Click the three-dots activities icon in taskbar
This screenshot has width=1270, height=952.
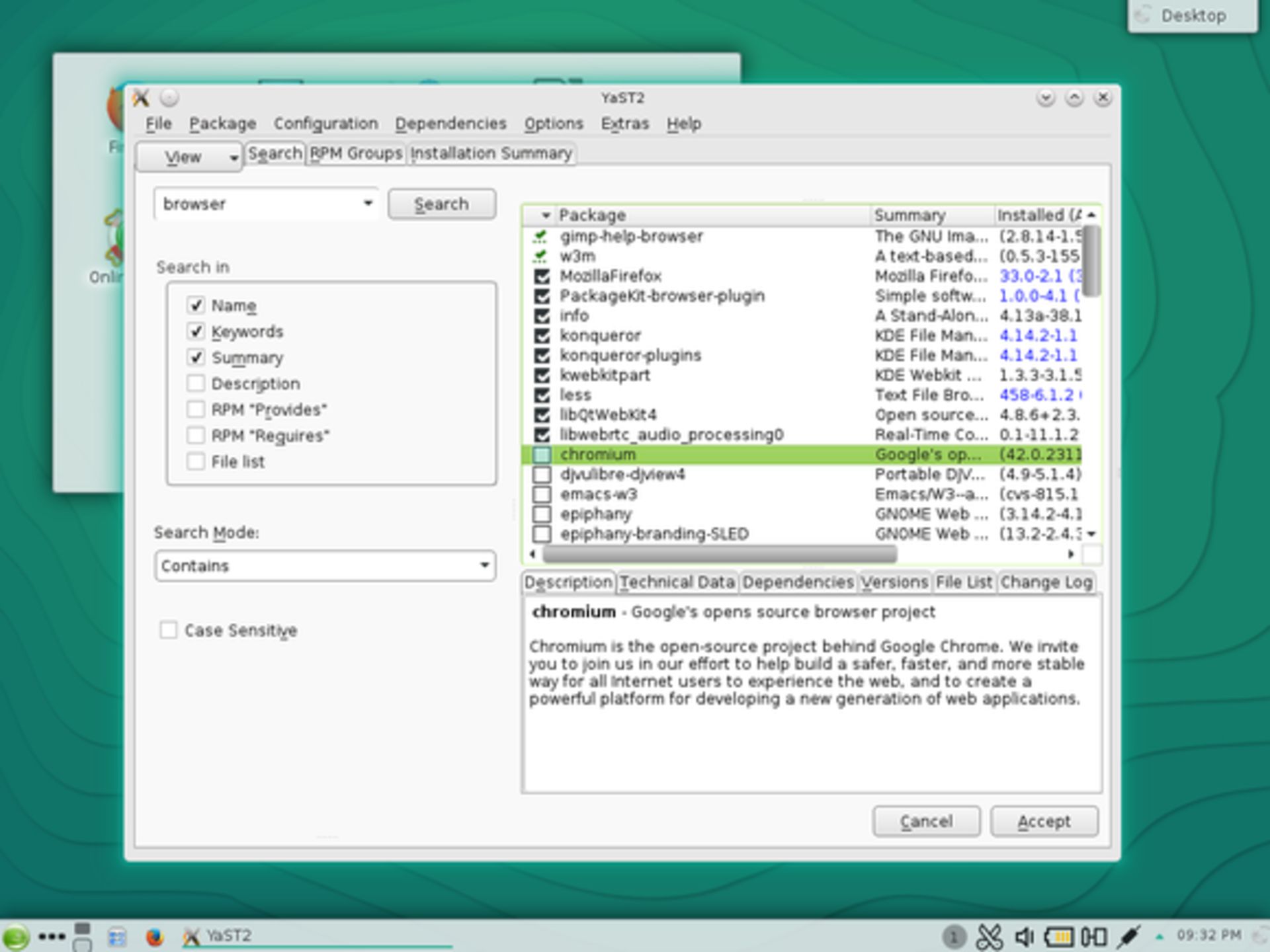pyautogui.click(x=52, y=937)
